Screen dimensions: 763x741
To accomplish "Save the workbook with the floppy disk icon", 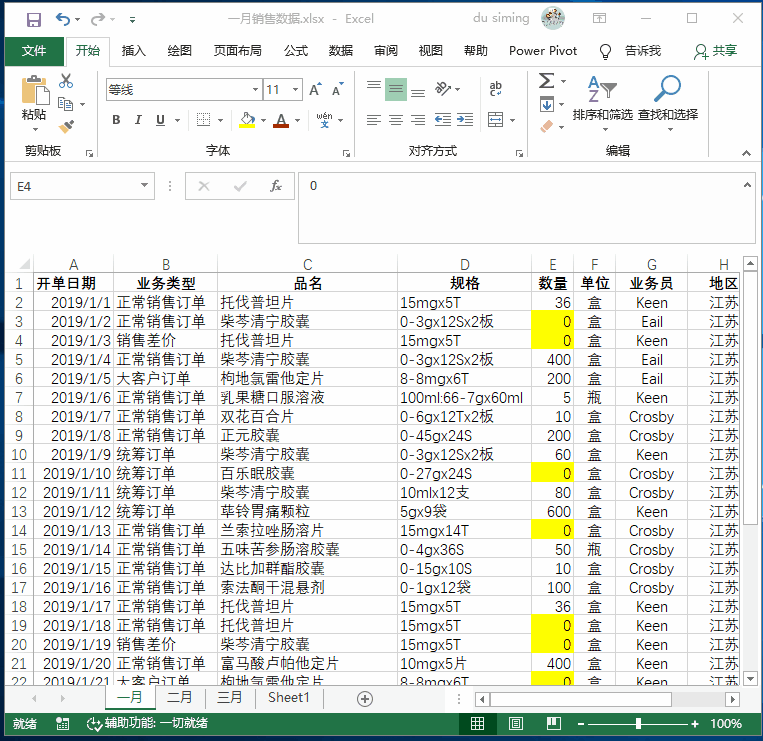I will tap(34, 19).
